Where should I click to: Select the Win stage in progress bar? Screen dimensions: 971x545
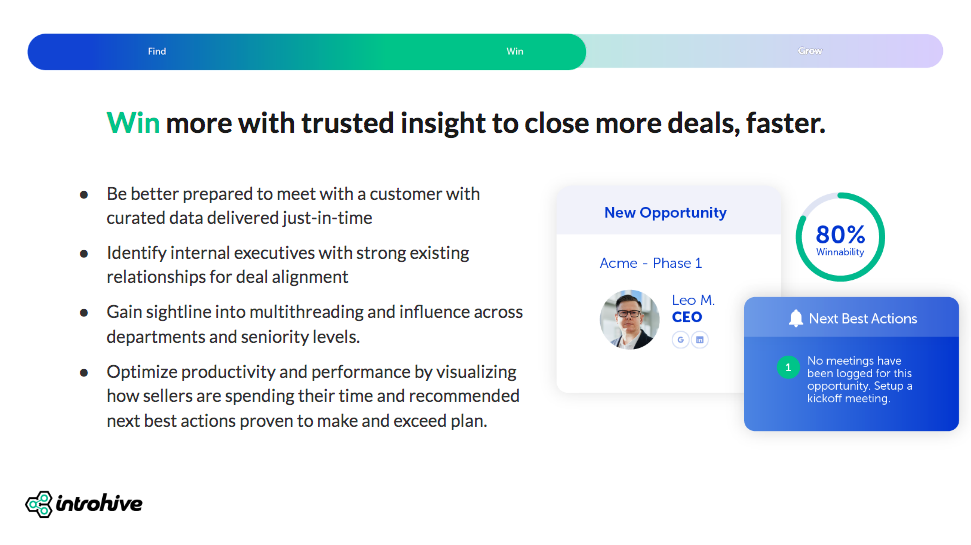(515, 52)
